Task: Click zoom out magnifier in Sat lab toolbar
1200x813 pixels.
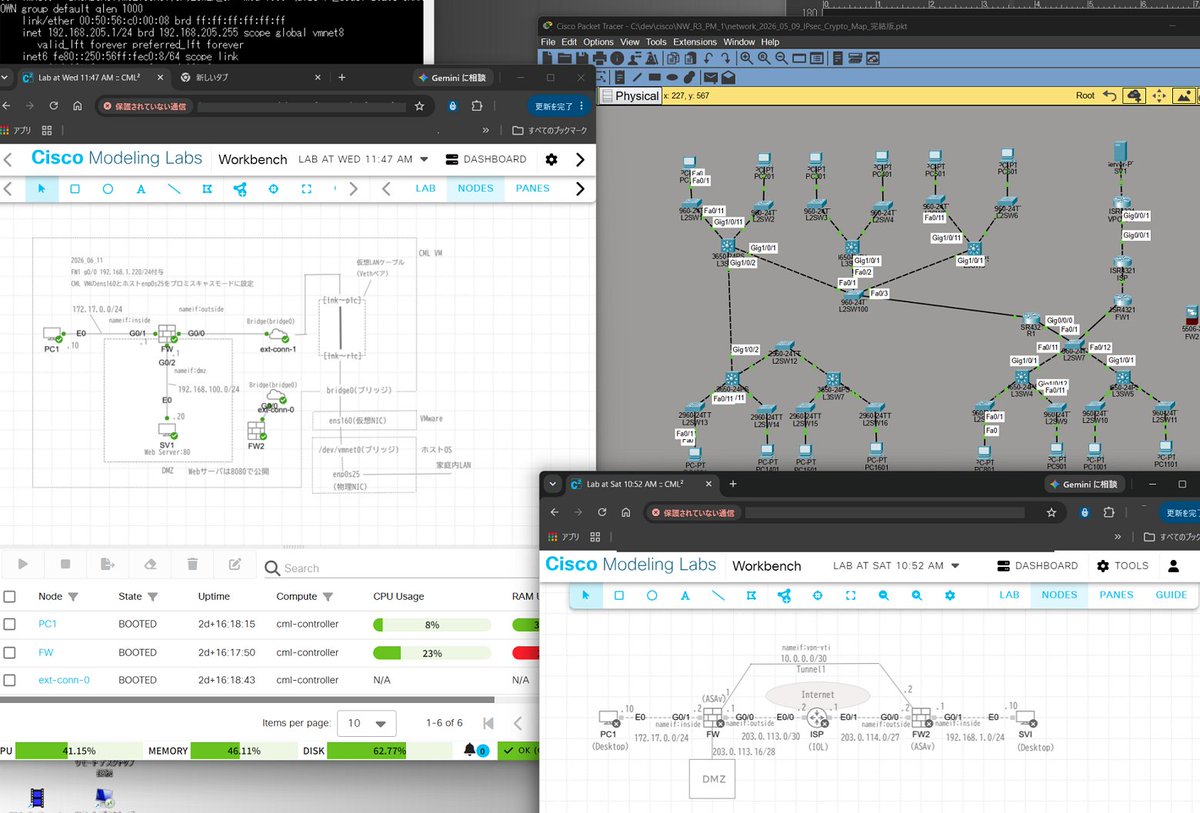Action: tap(883, 595)
